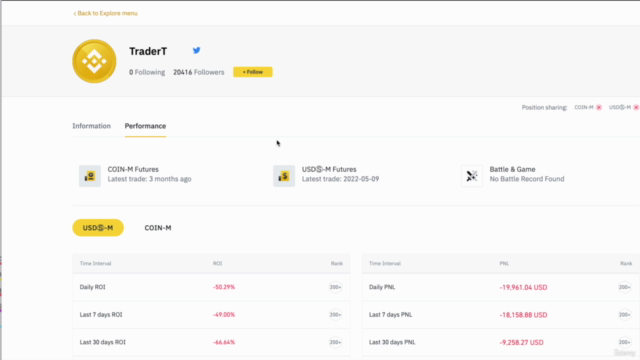Click the Rank header in ROI table

(337, 263)
